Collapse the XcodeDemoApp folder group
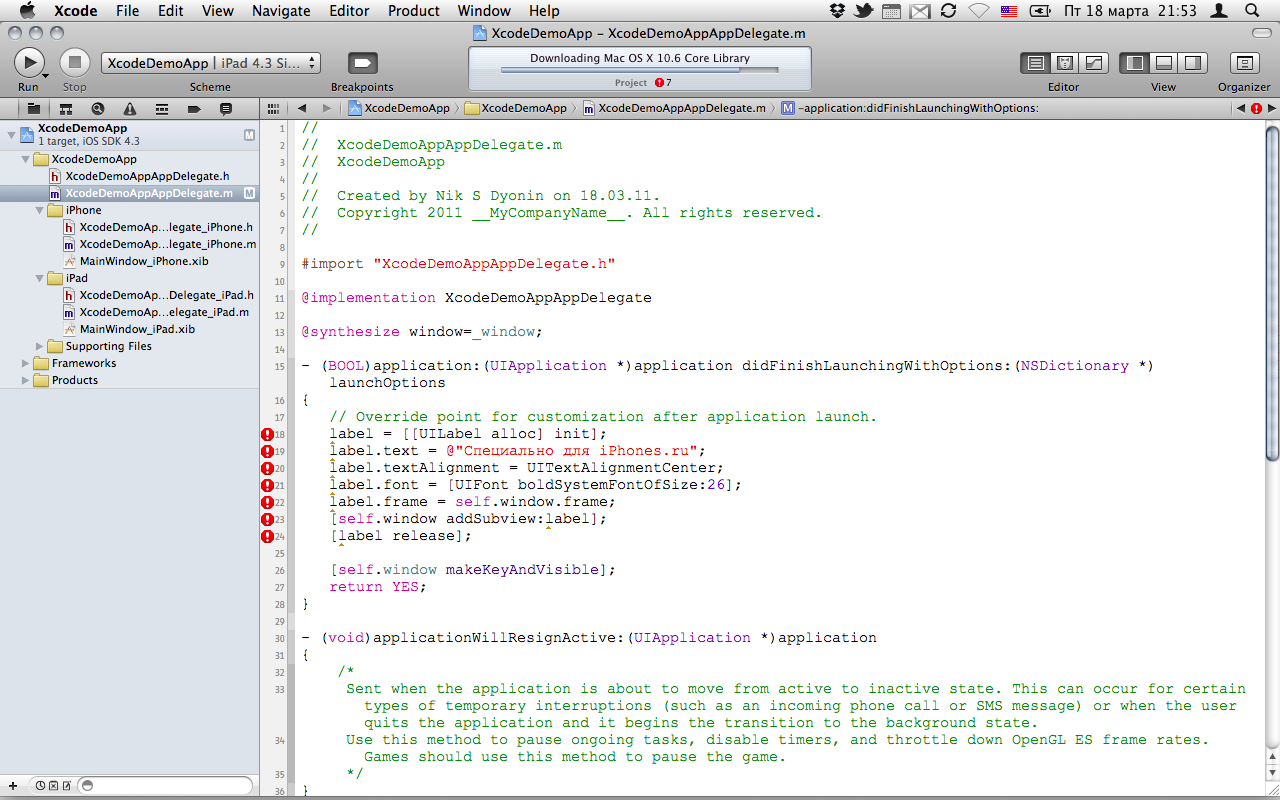 (26, 159)
